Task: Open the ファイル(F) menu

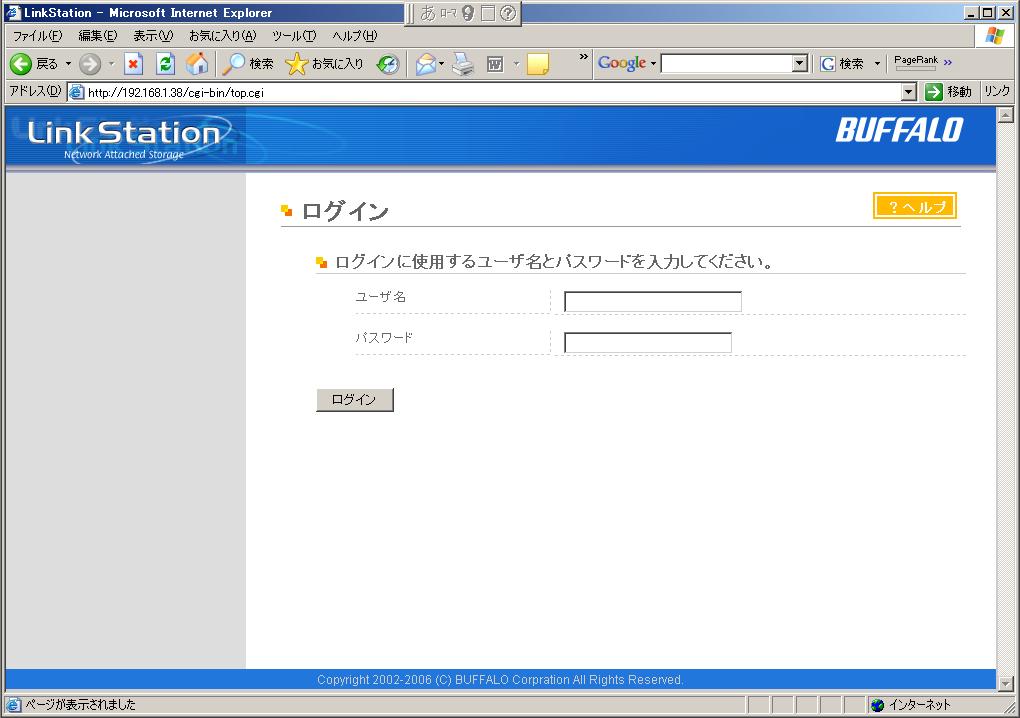Action: tap(38, 36)
